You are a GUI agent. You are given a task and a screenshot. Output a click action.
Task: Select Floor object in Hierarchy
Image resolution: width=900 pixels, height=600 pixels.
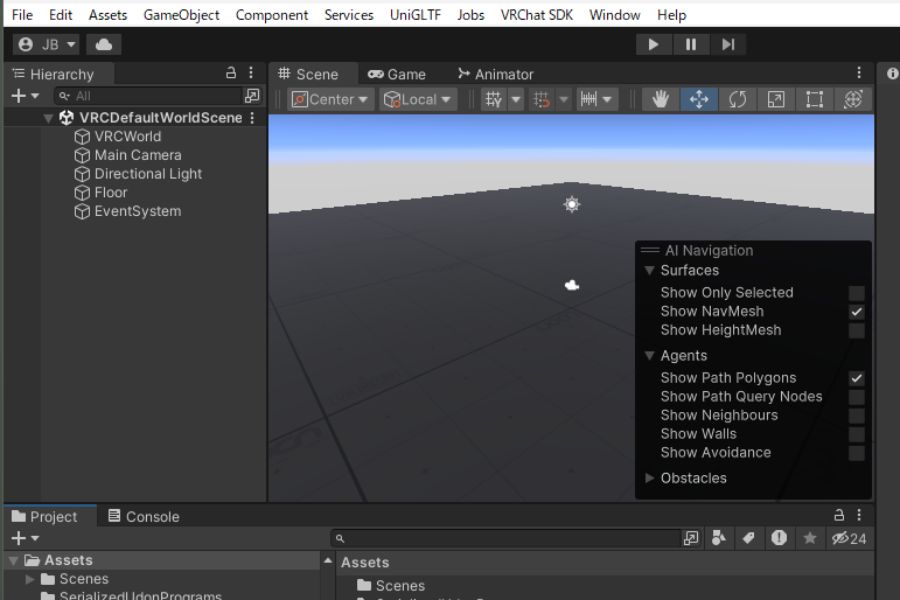click(x=111, y=192)
